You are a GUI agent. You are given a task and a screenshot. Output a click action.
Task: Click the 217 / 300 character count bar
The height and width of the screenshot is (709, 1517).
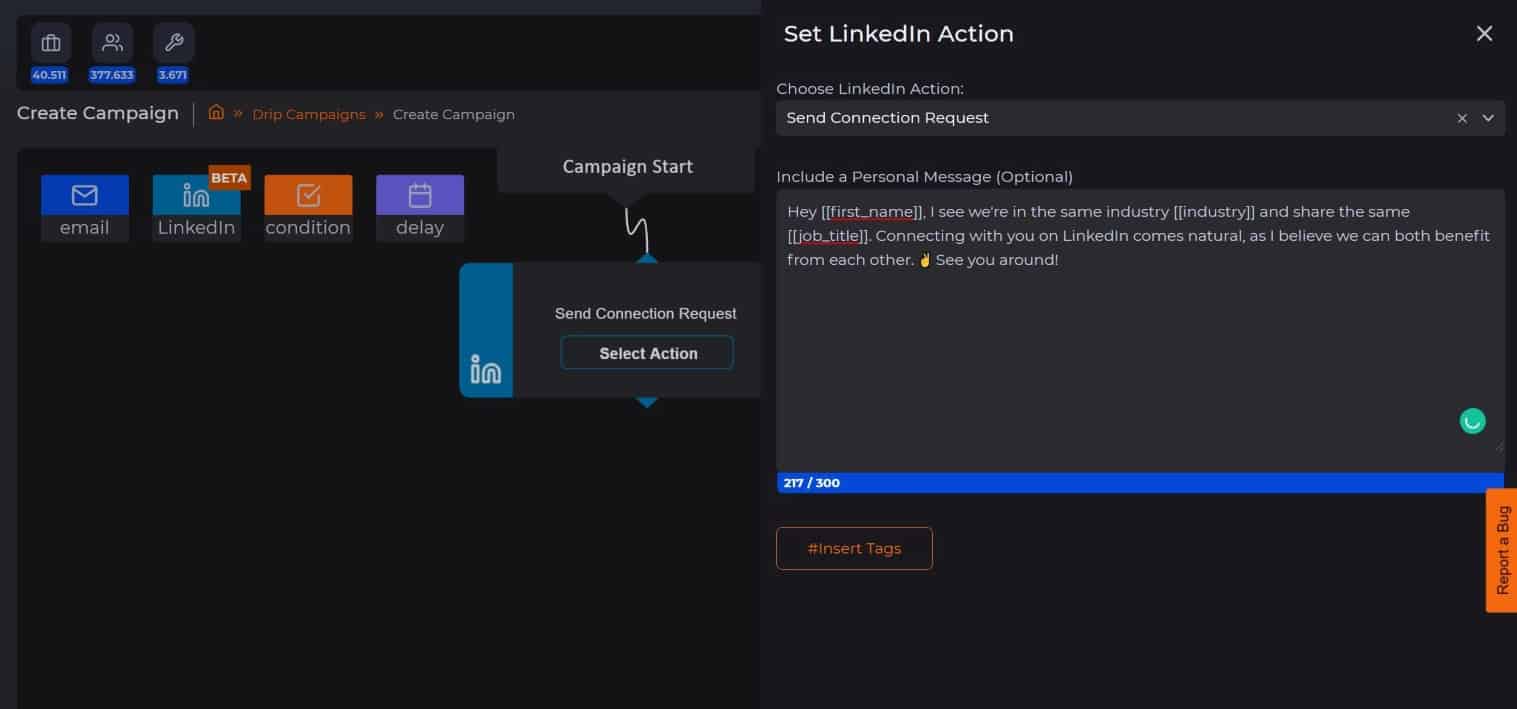pyautogui.click(x=1139, y=483)
